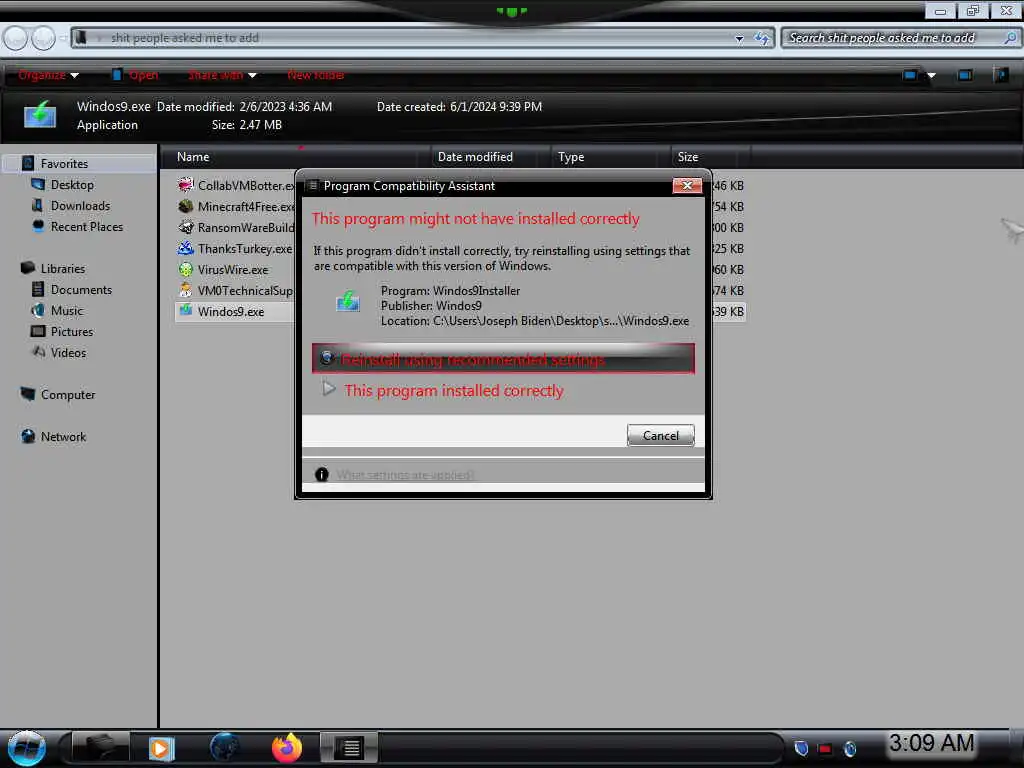The width and height of the screenshot is (1024, 768).
Task: Click the change view icon
Action: click(910, 75)
